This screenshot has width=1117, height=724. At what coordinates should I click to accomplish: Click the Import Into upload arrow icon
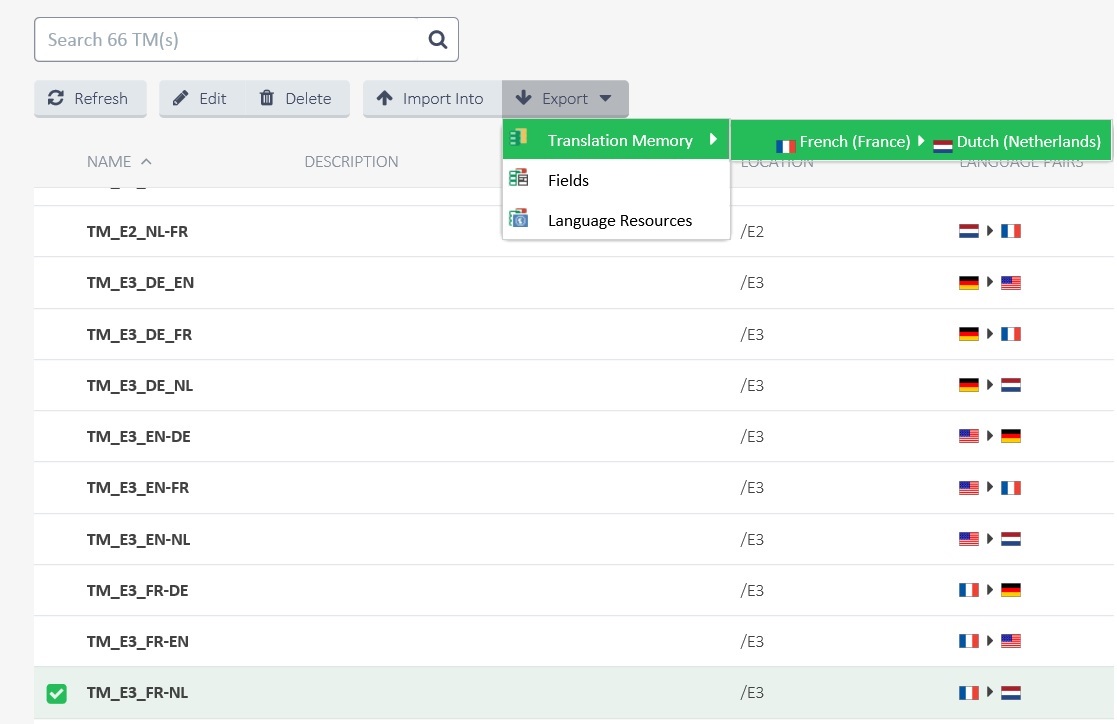(386, 98)
